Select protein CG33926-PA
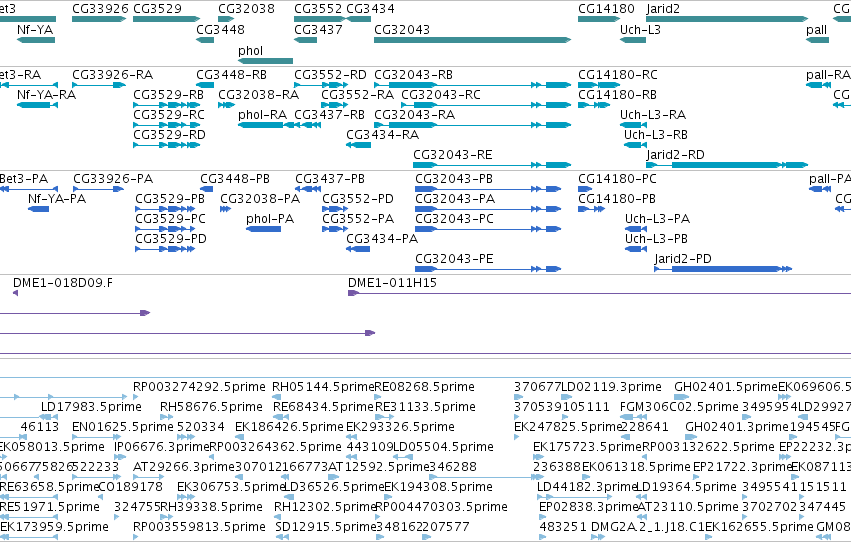Viewport: 851px width, 542px height. coord(113,178)
